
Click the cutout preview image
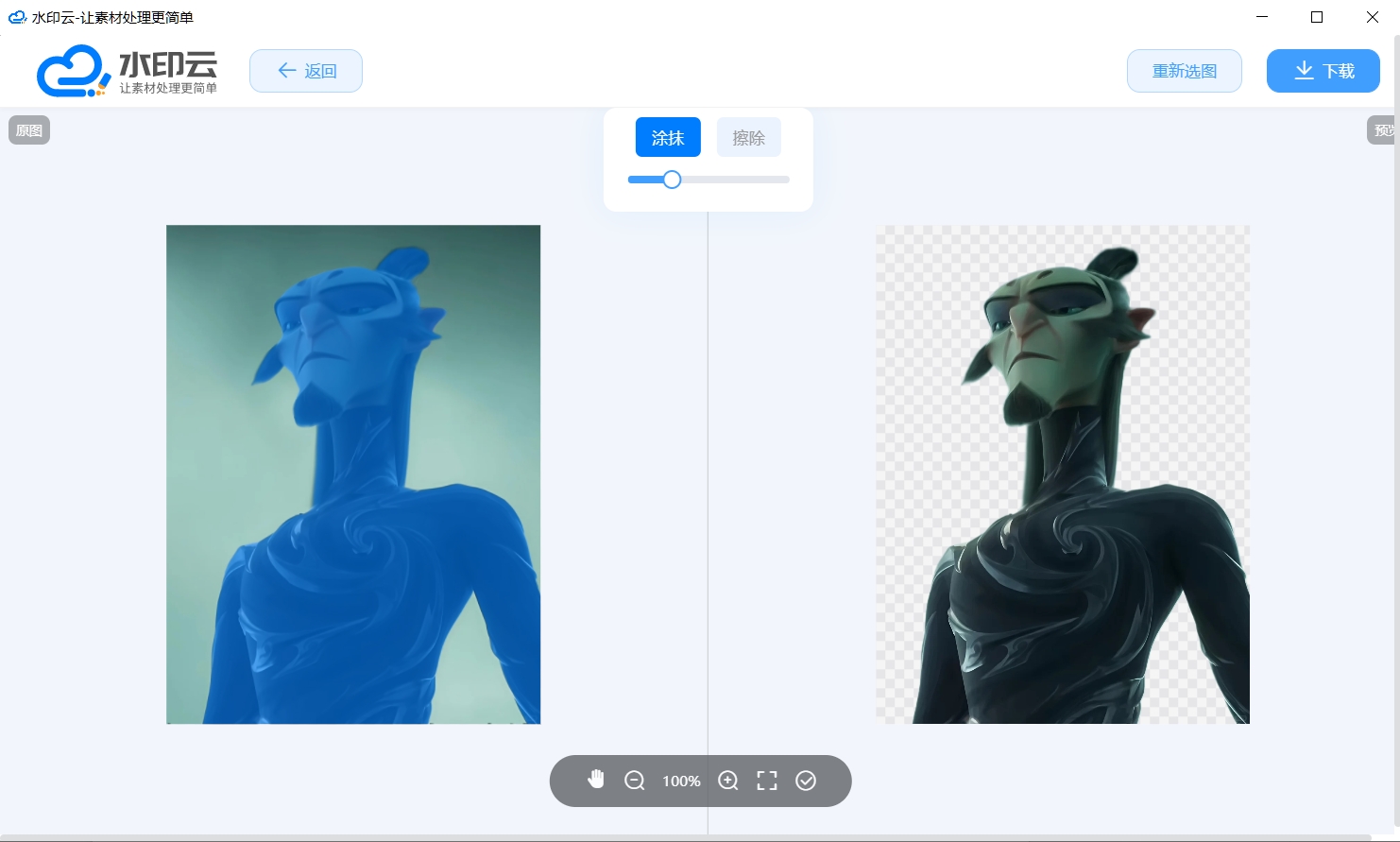[x=1063, y=474]
